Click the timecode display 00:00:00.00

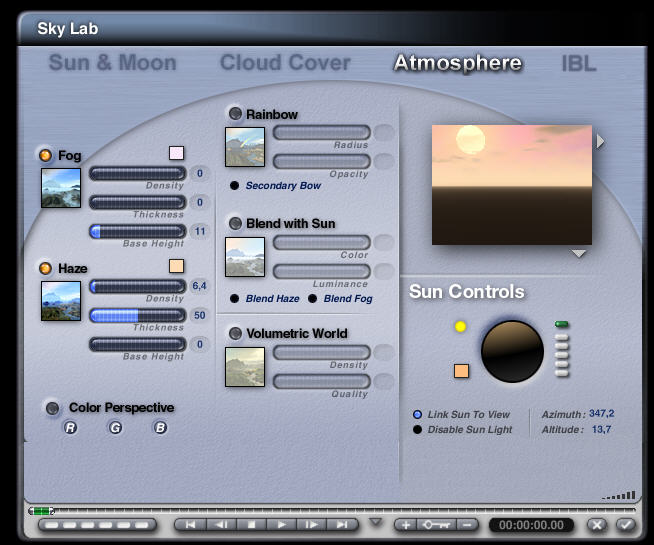click(531, 525)
